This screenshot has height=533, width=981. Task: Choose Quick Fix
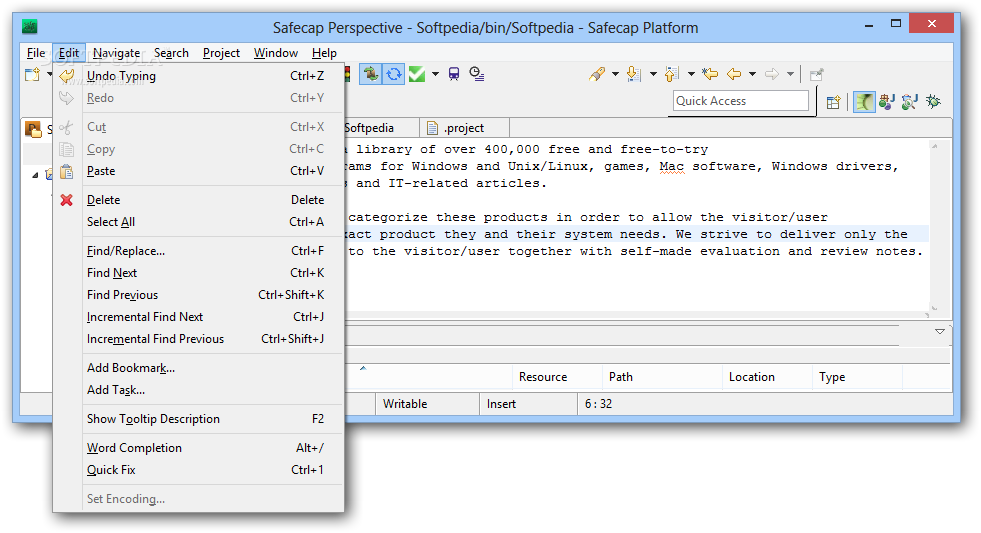[198, 470]
